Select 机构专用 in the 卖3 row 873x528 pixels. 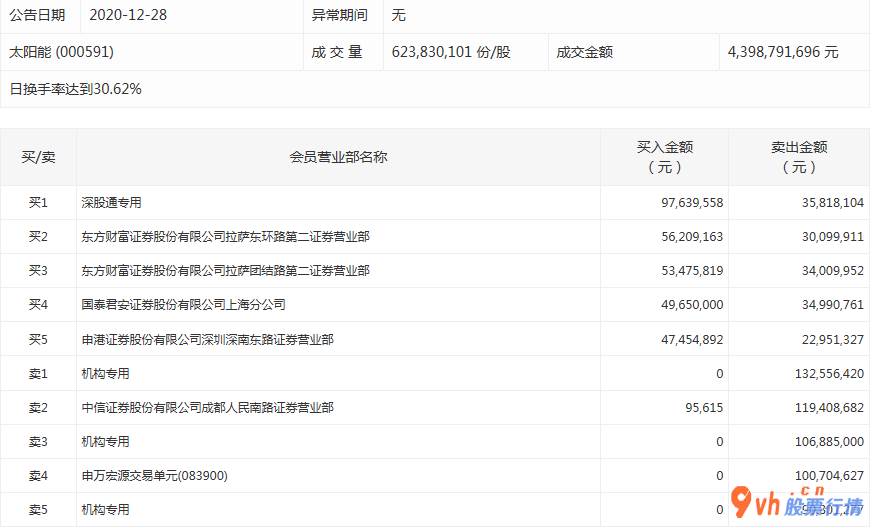105,442
